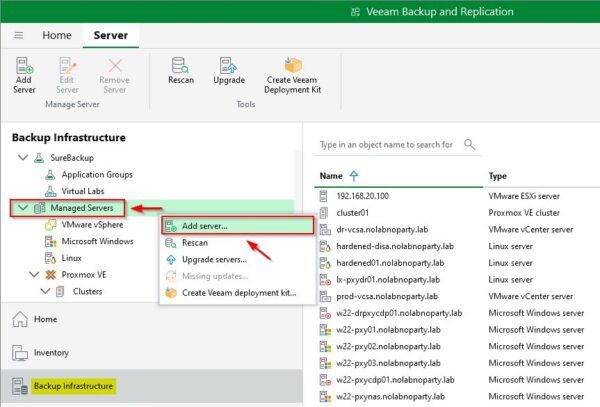Click the Name column sort arrow
The image size is (600, 407).
tap(354, 176)
